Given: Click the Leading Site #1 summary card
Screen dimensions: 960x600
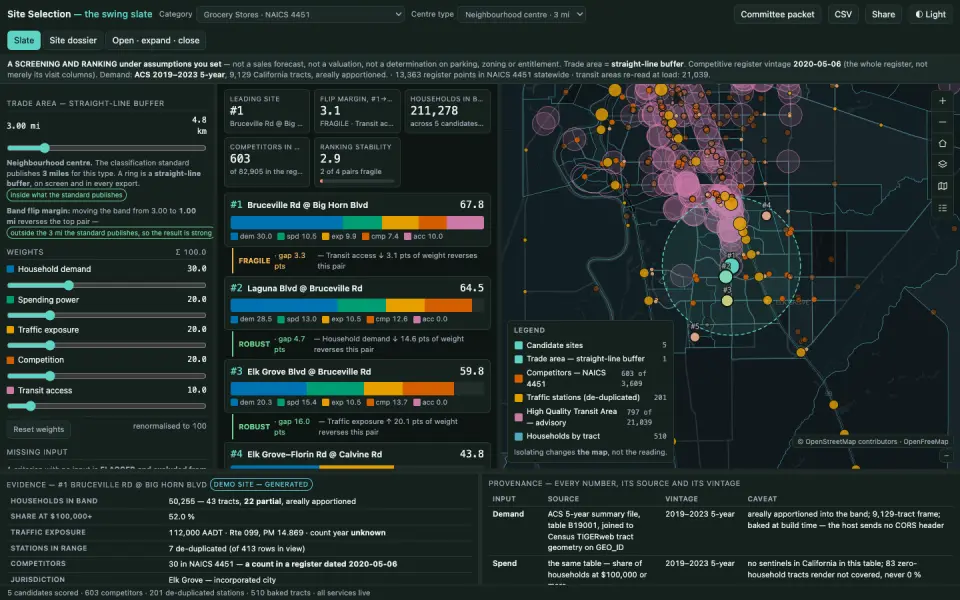Looking at the screenshot, I should pos(266,111).
